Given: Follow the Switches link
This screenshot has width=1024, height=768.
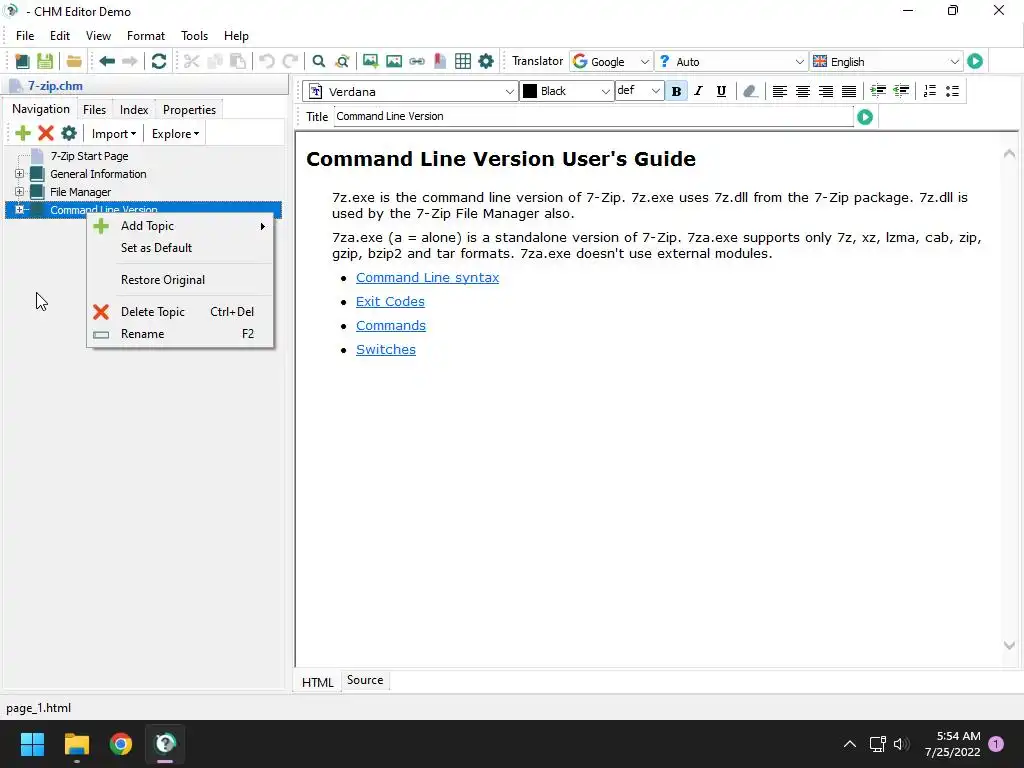Looking at the screenshot, I should (x=385, y=350).
